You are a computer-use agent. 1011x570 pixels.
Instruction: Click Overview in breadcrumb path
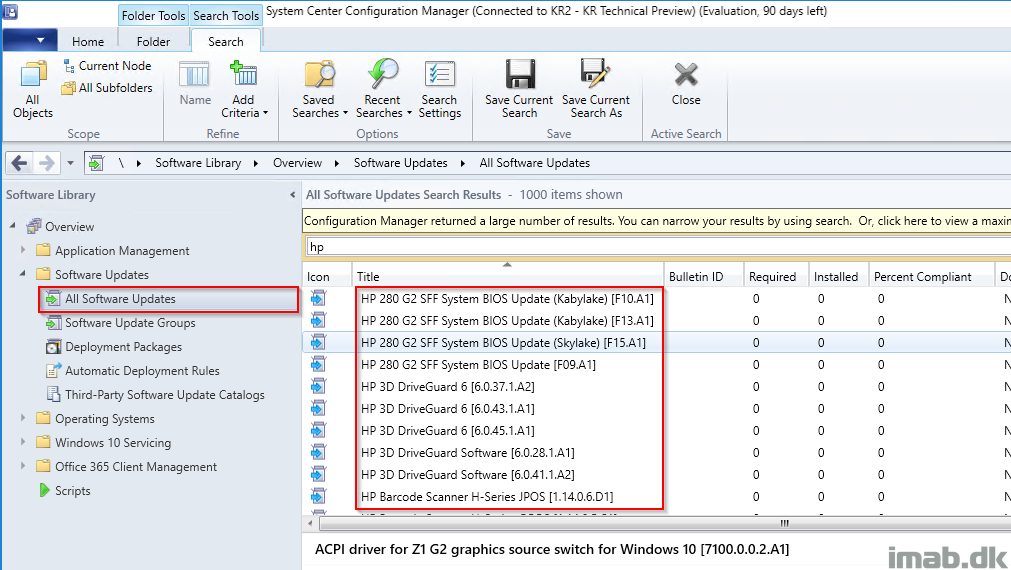[297, 163]
